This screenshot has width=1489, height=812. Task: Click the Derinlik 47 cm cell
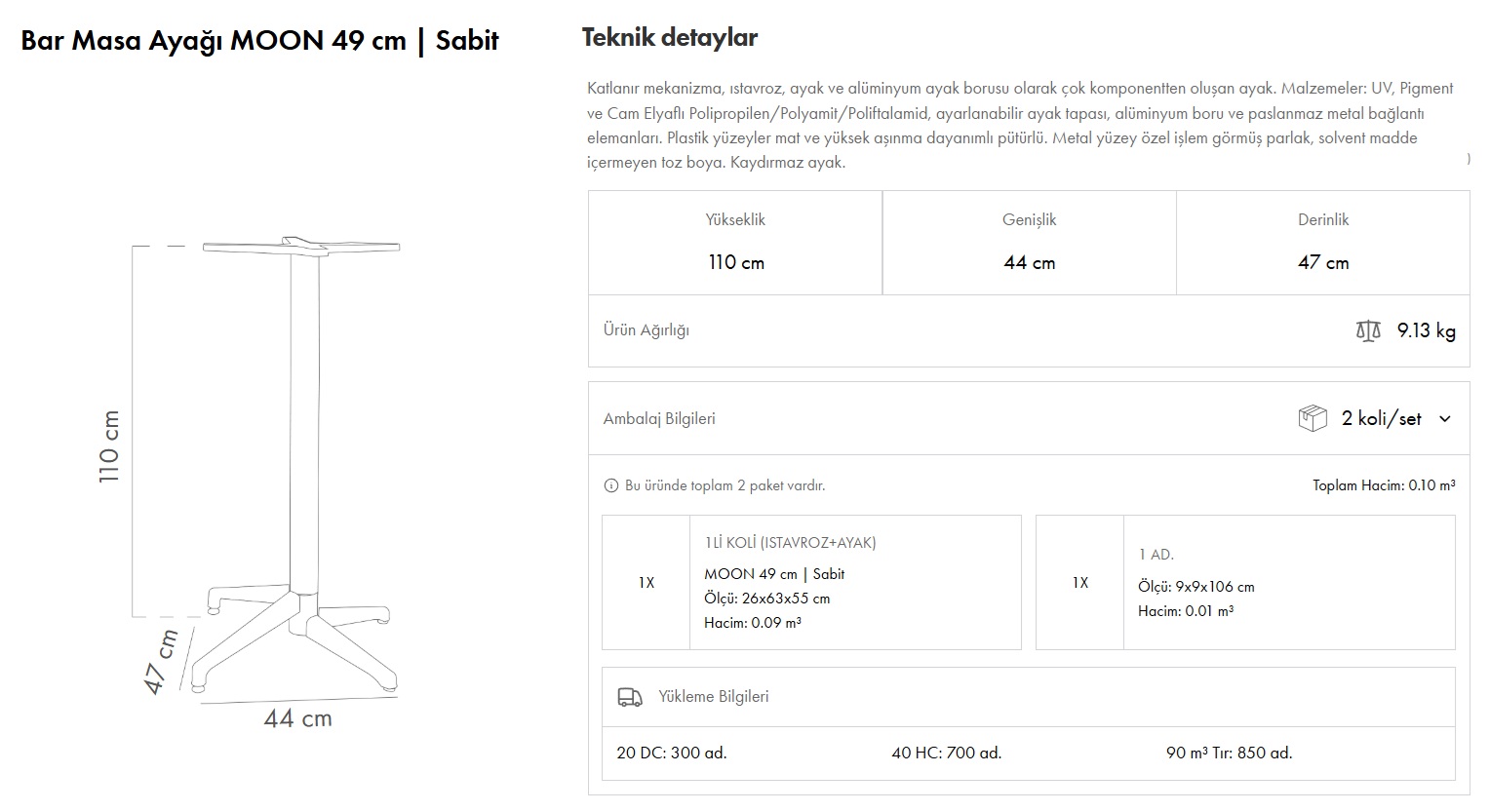(x=1323, y=242)
